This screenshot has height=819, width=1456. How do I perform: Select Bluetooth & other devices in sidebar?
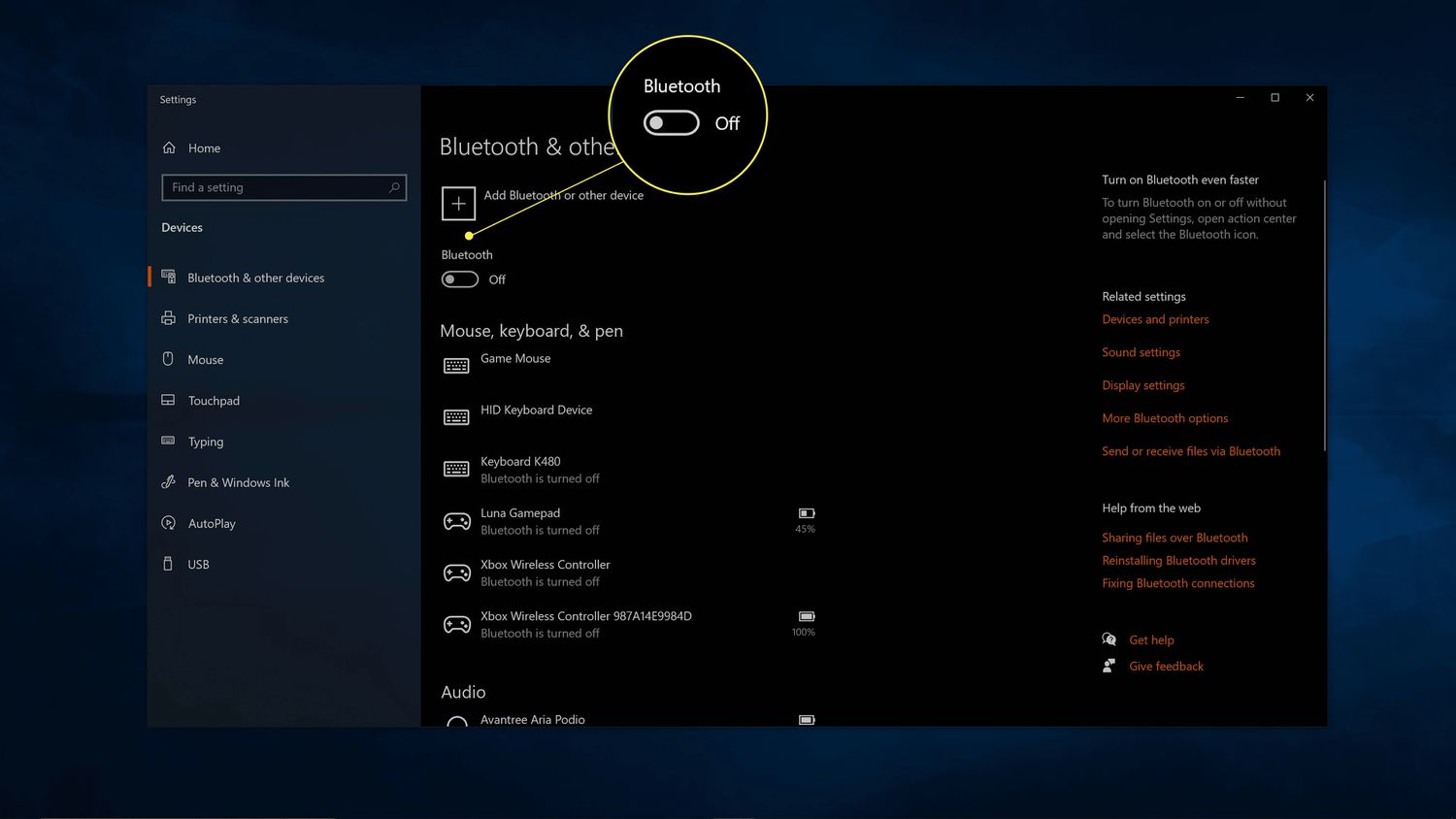[x=255, y=278]
